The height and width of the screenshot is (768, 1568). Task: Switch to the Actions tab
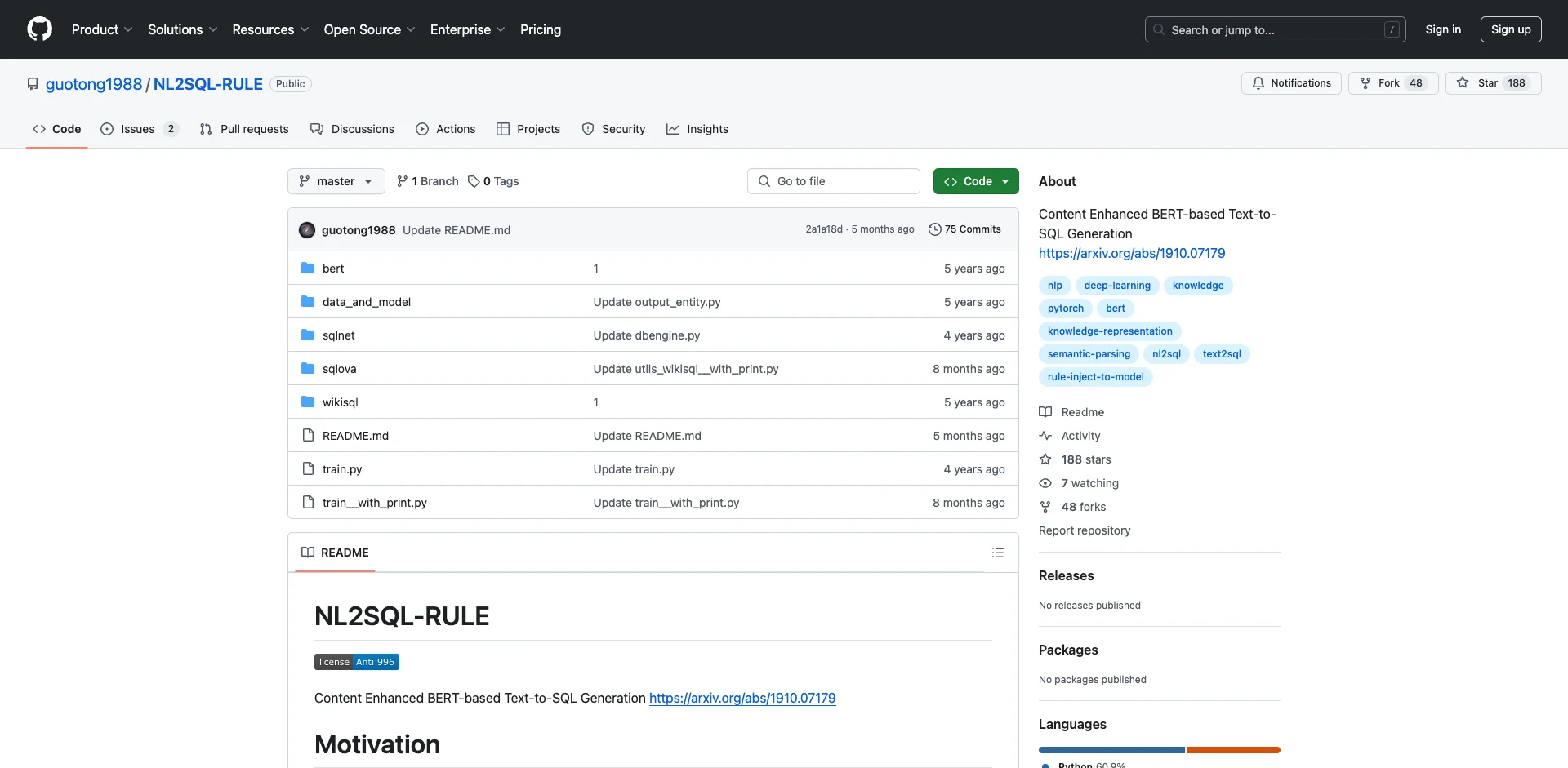pyautogui.click(x=446, y=129)
